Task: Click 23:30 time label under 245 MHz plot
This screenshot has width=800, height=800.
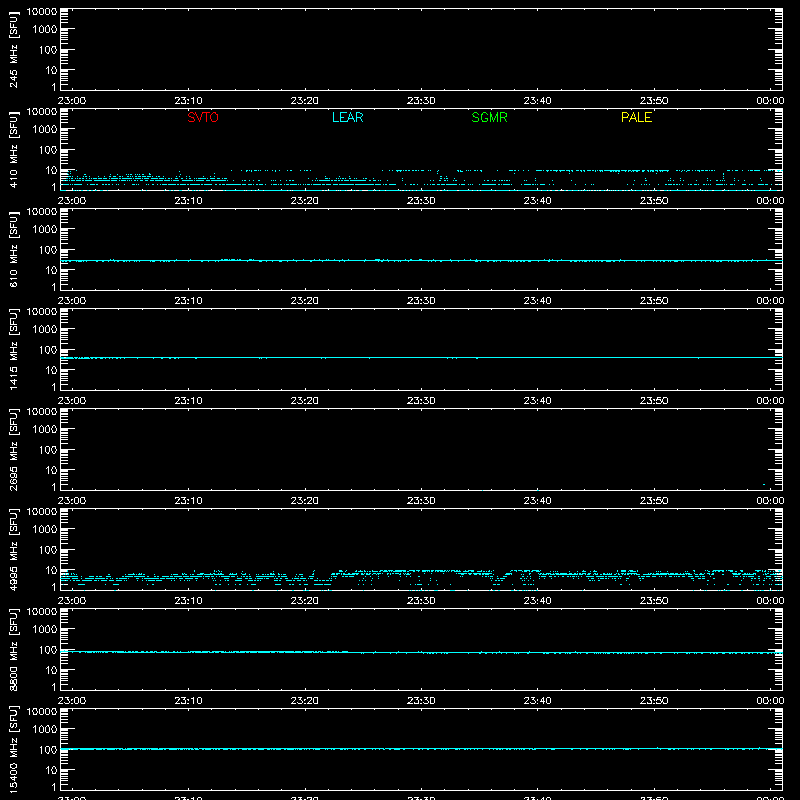Action: point(421,101)
